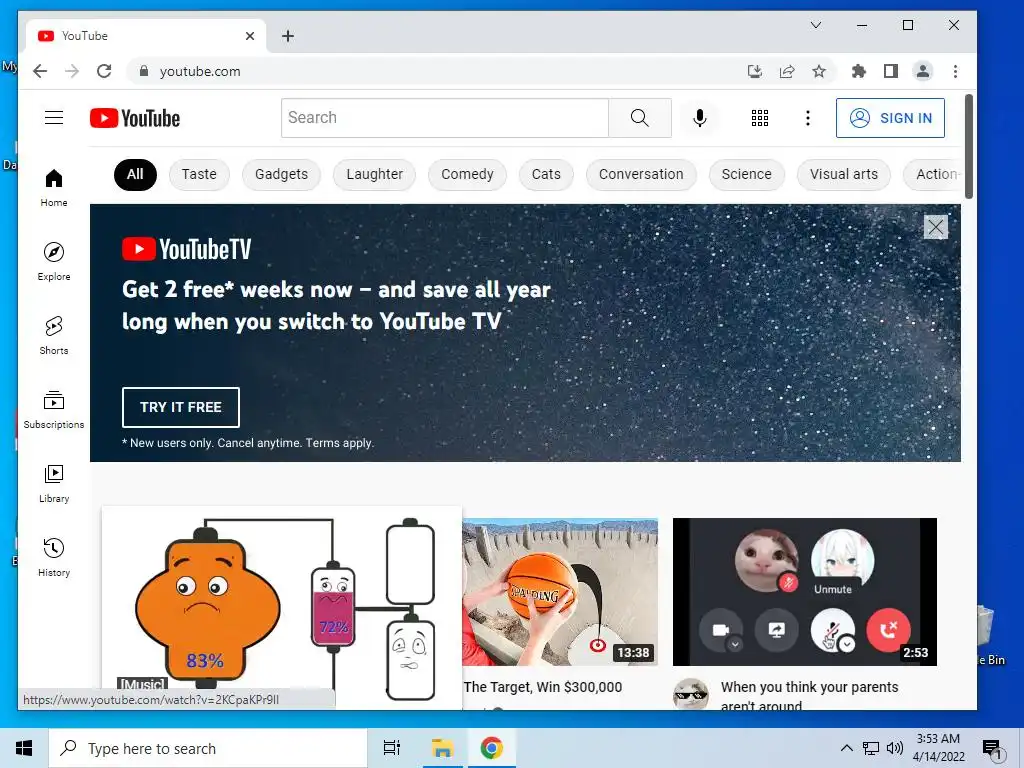Start voice search with microphone icon
Viewport: 1024px width, 768px height.
tap(699, 118)
